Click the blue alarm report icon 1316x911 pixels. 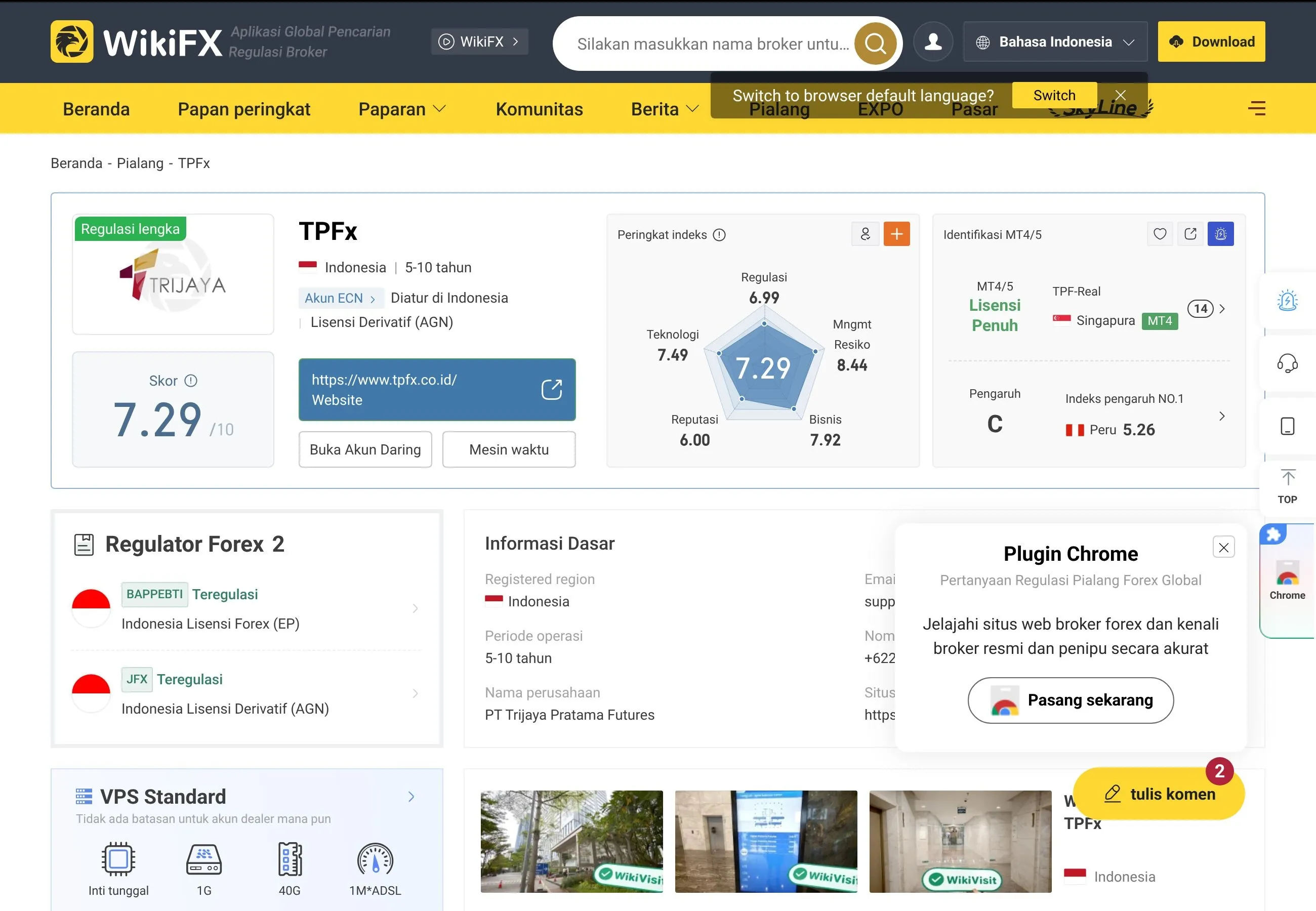click(x=1221, y=234)
